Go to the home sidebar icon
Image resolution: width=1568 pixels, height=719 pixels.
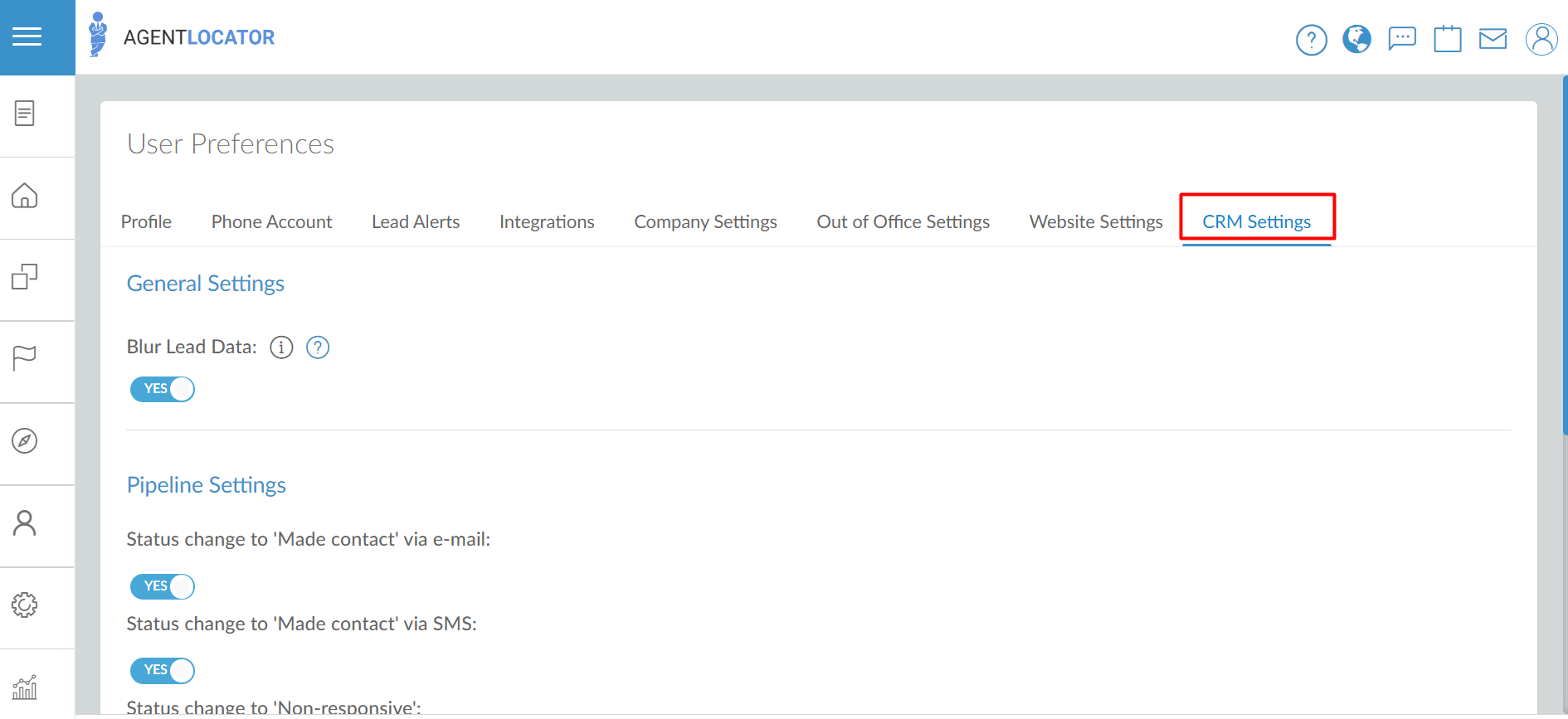pos(25,196)
